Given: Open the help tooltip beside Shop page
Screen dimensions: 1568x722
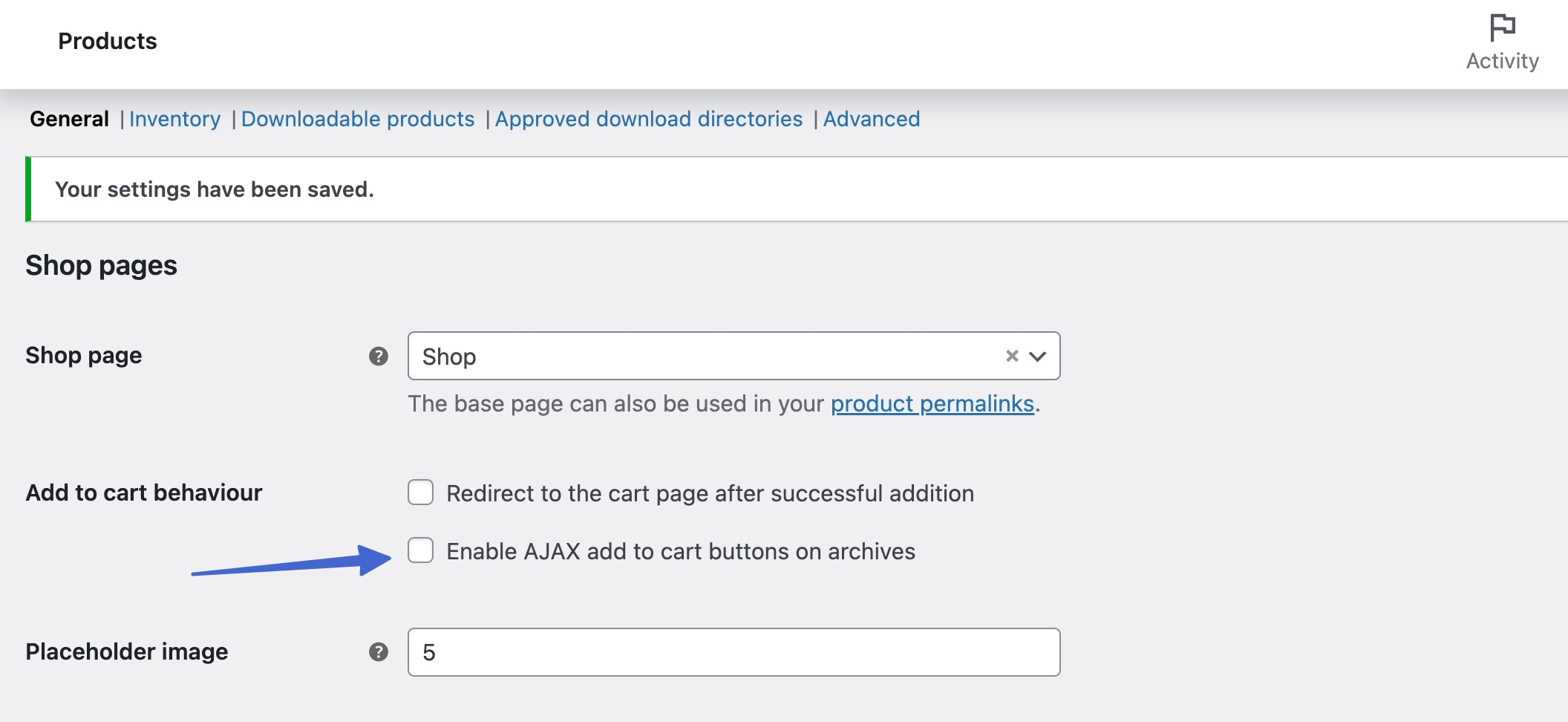Looking at the screenshot, I should (379, 356).
